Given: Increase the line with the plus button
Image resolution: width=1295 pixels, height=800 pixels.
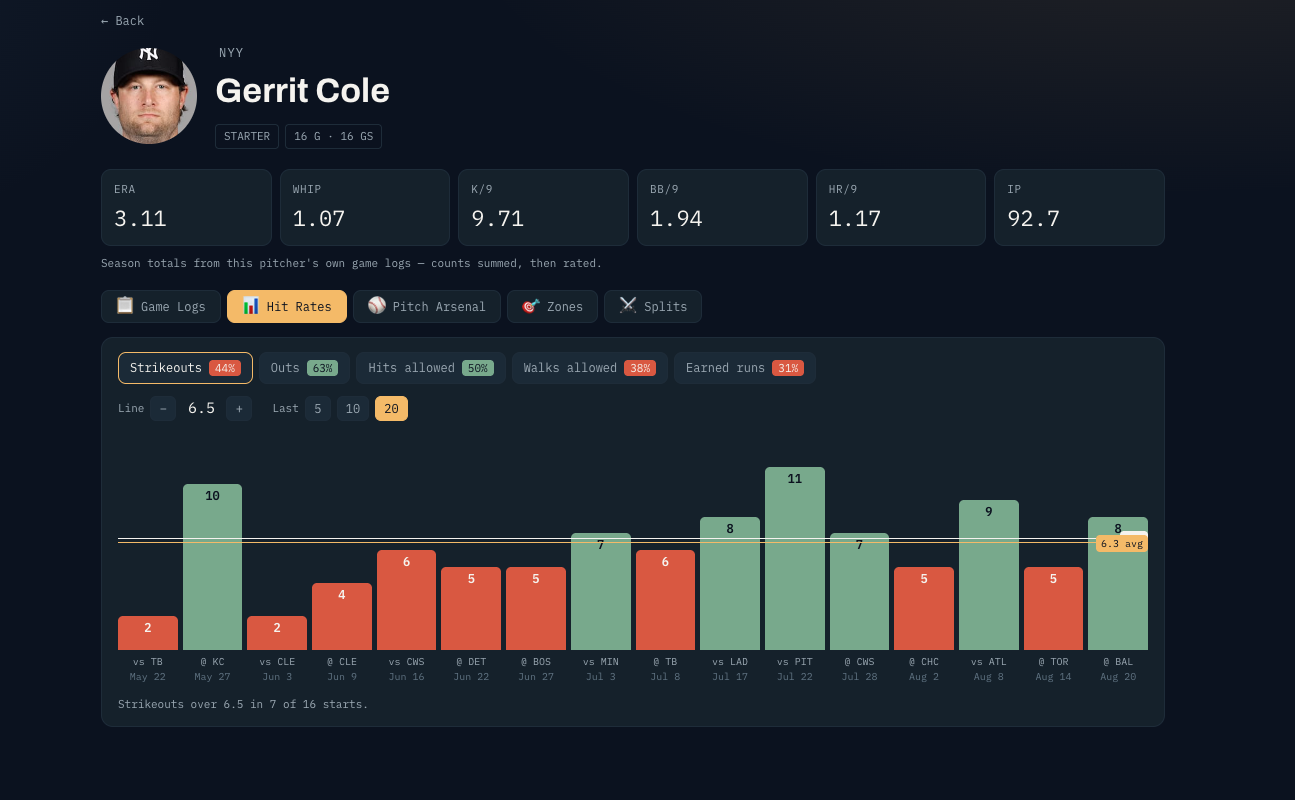Looking at the screenshot, I should (239, 408).
